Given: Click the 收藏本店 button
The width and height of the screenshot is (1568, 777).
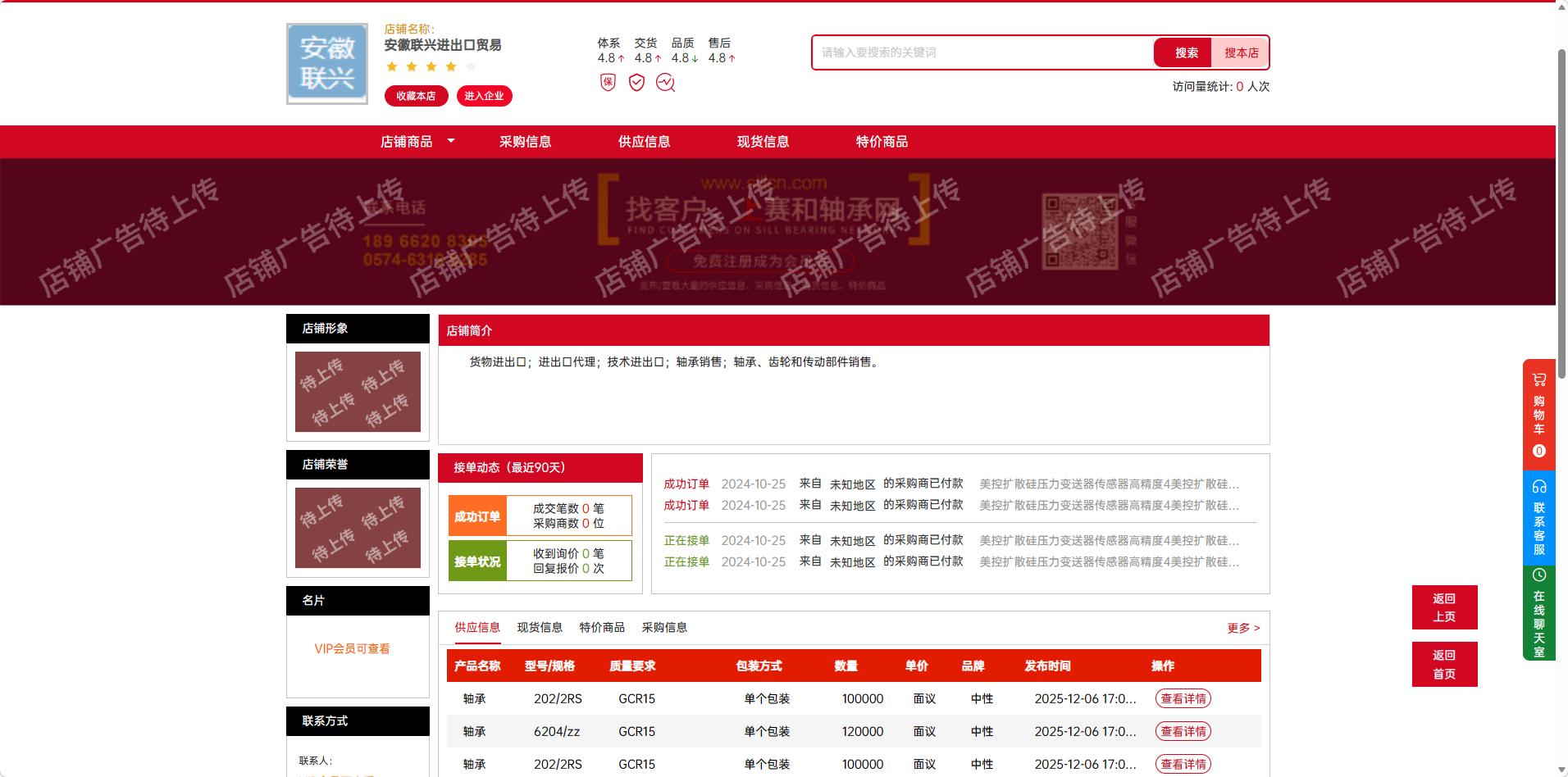Looking at the screenshot, I should click(x=416, y=96).
